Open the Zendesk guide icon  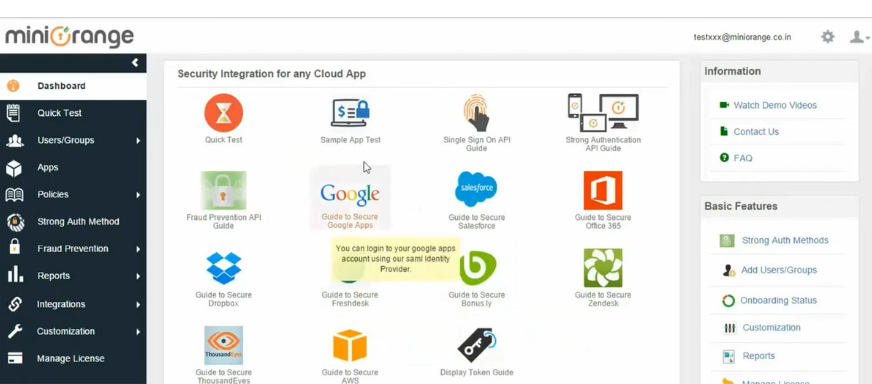[x=603, y=268]
